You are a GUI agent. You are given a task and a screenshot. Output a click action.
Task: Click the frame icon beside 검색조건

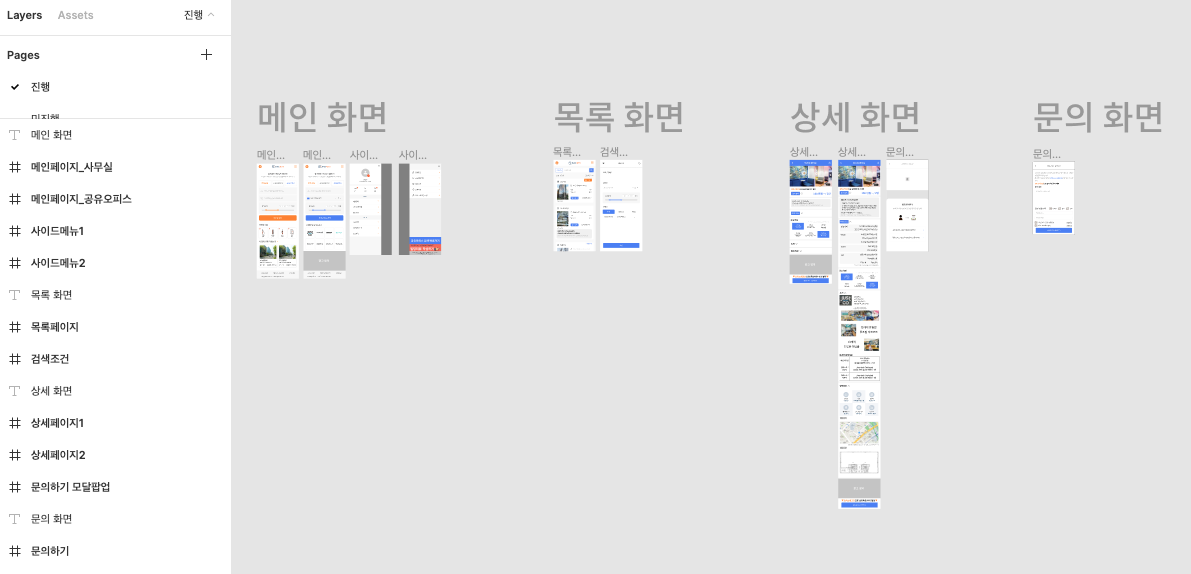click(x=14, y=358)
